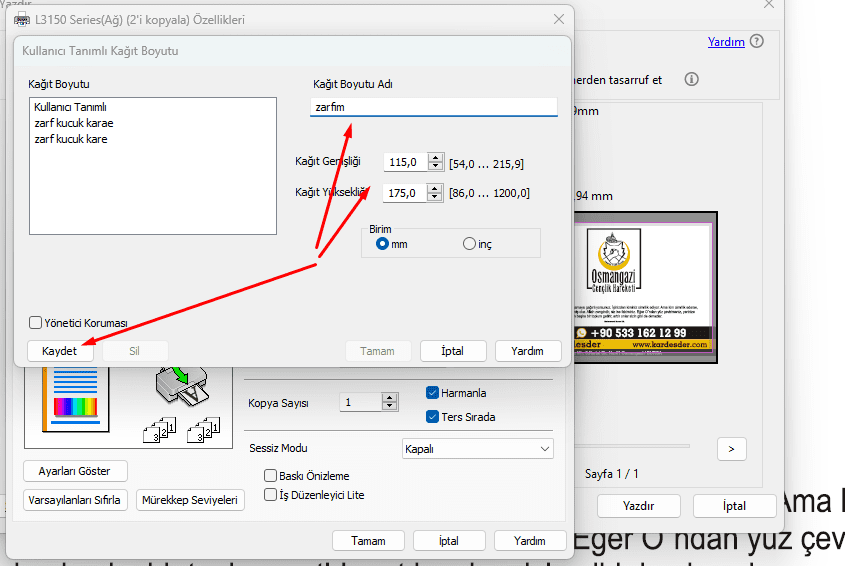Click Yardım at the bottom of the properties window
Image resolution: width=845 pixels, height=566 pixels.
pos(530,541)
